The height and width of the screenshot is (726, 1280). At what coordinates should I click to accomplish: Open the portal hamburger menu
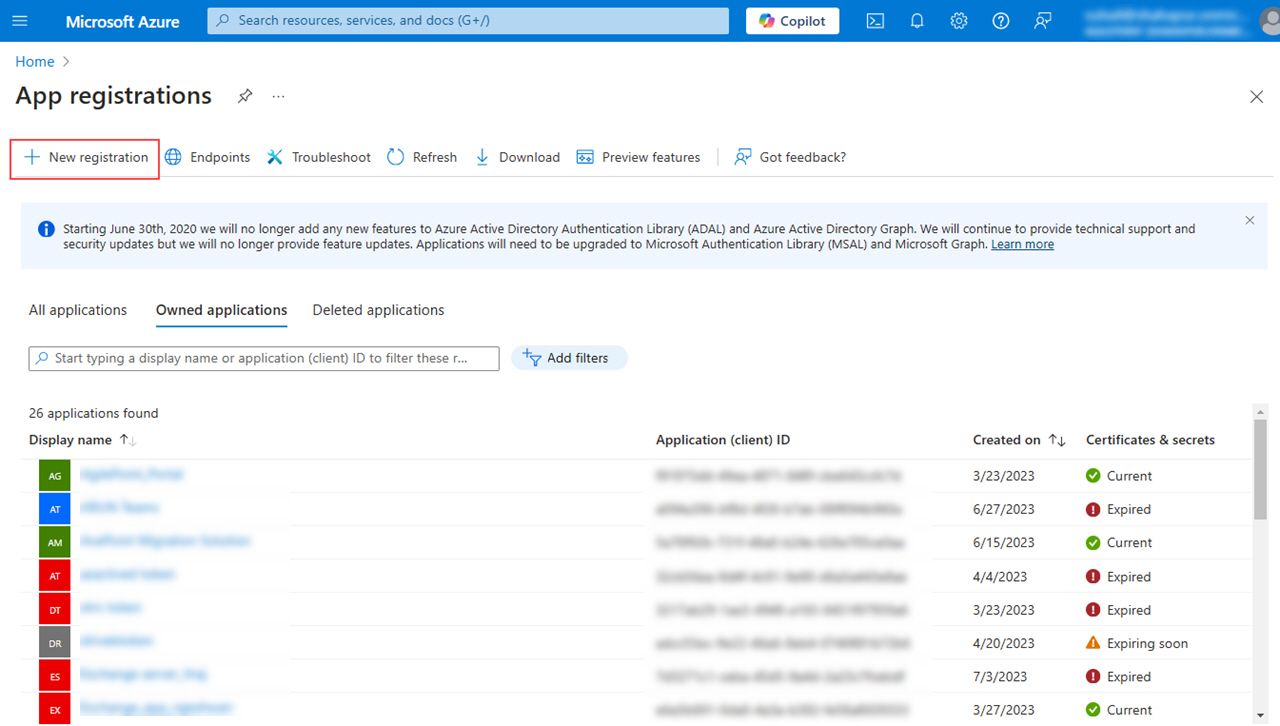pos(20,21)
